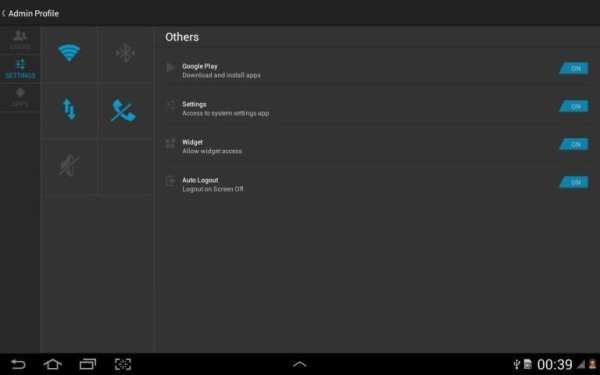Go back via Admin Profile arrow
The height and width of the screenshot is (375, 600).
pyautogui.click(x=3, y=13)
